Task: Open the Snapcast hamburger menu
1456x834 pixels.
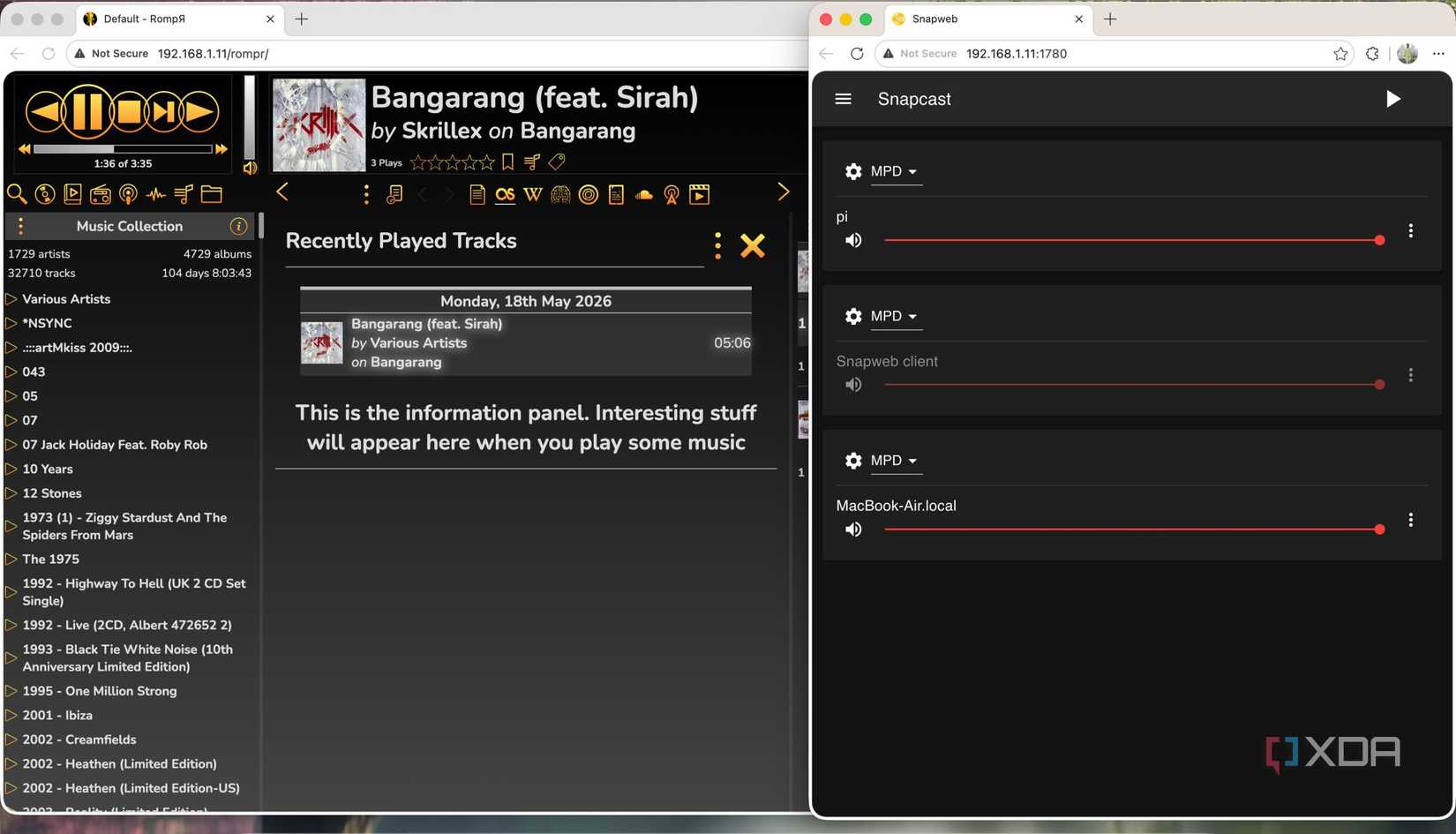Action: tap(843, 99)
